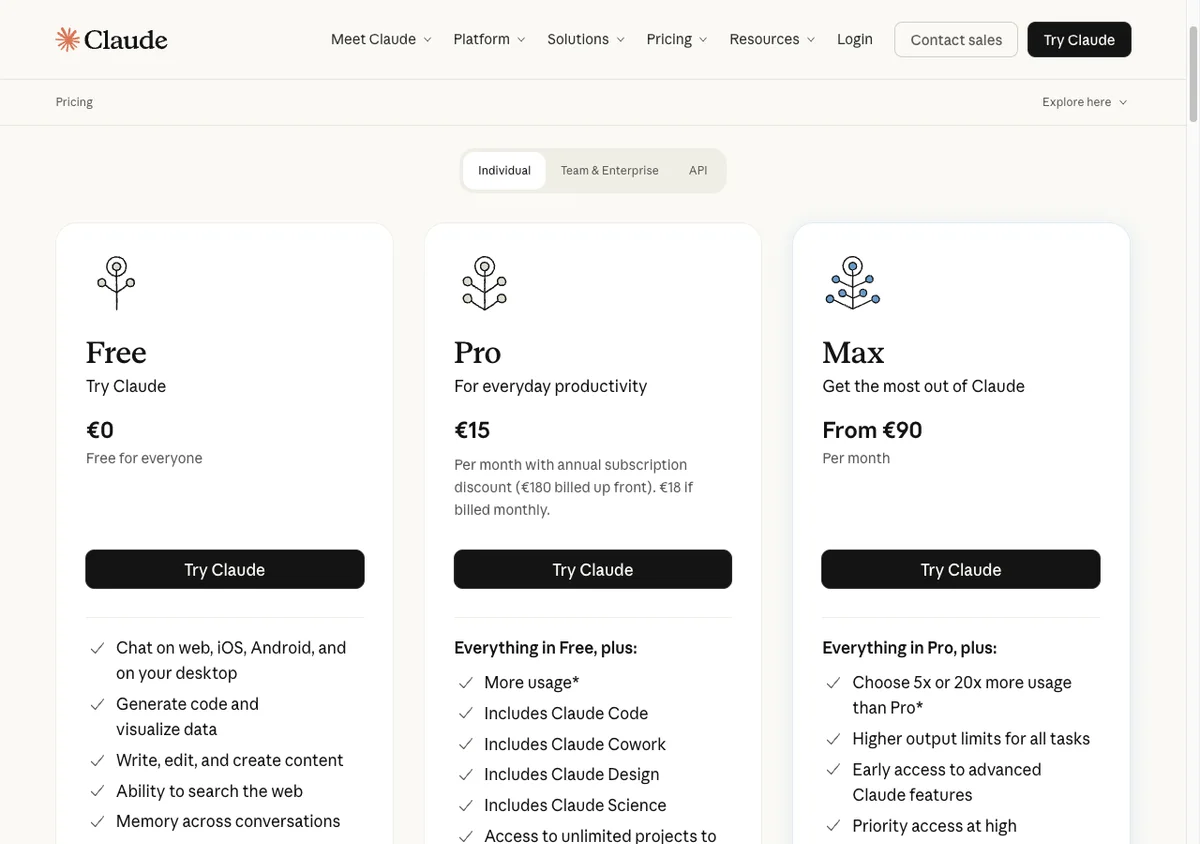Click 'Everything in Pro, plus:' heading
The image size is (1200, 844).
pyautogui.click(x=909, y=647)
